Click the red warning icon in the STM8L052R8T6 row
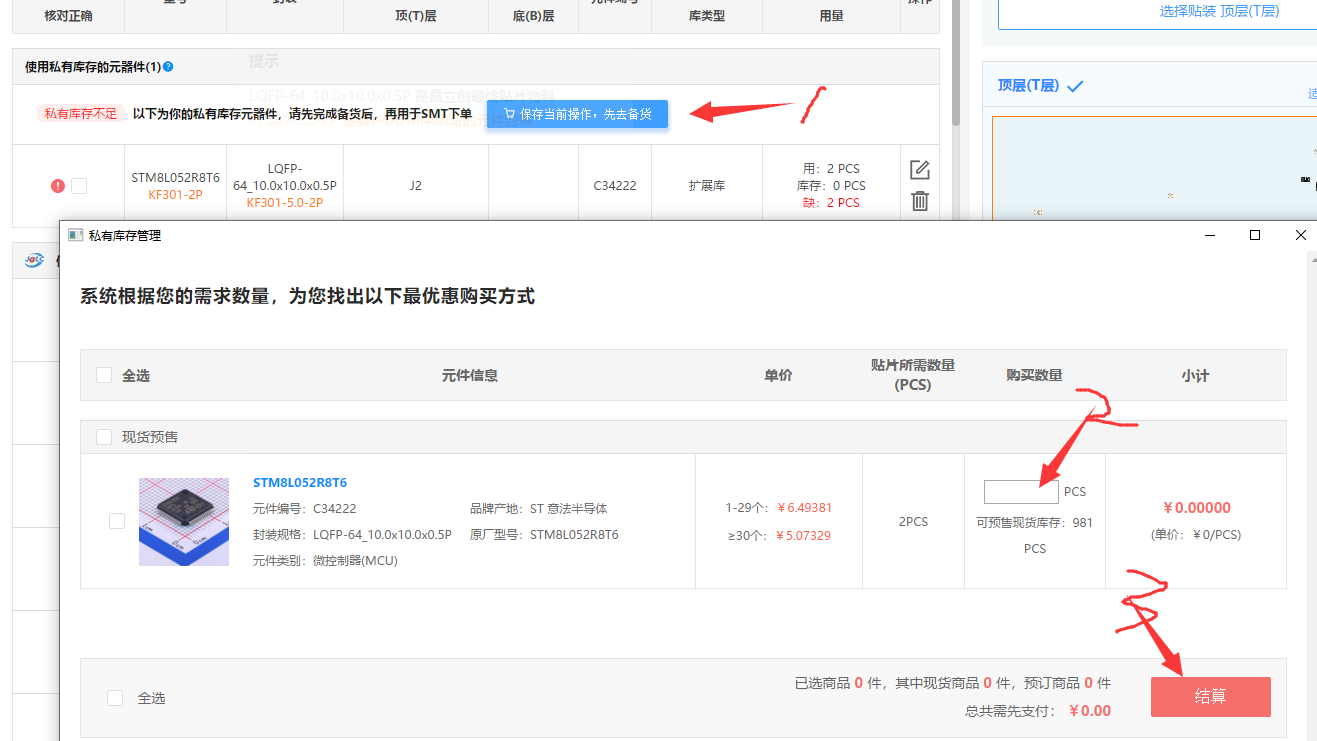Screen dimensions: 1317x741 click(x=58, y=186)
